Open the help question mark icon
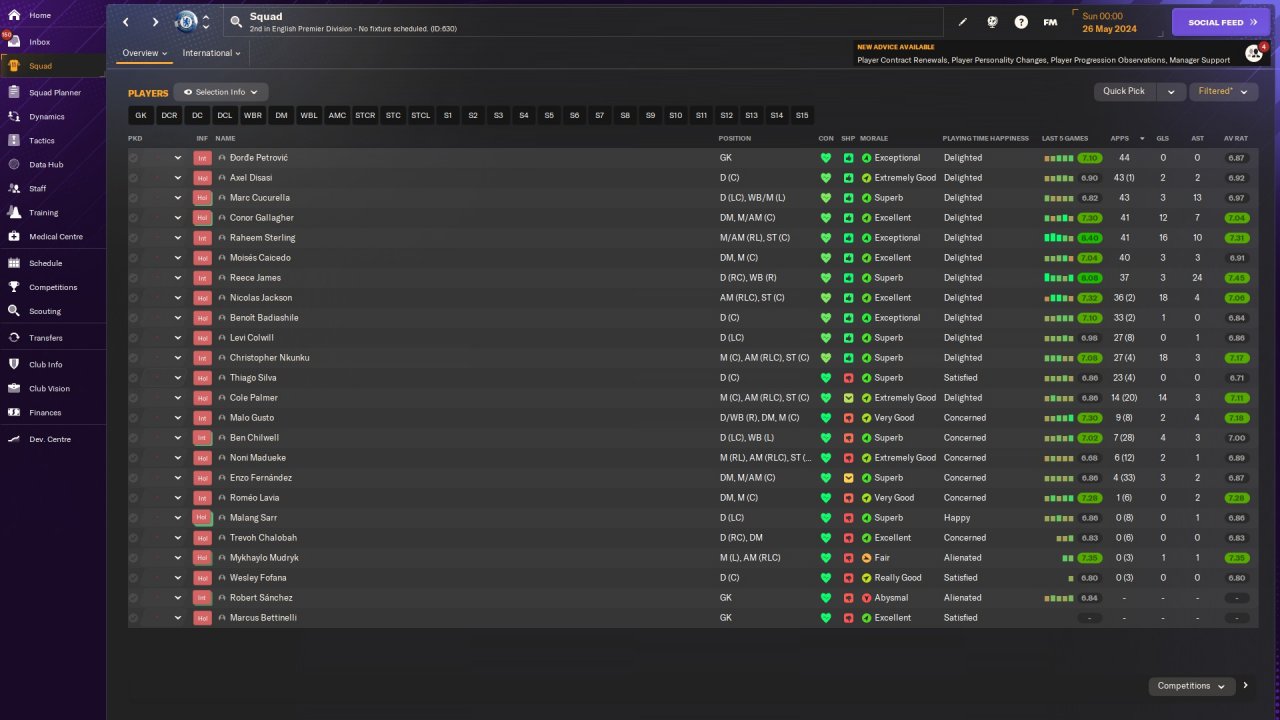The width and height of the screenshot is (1280, 720). (1021, 22)
